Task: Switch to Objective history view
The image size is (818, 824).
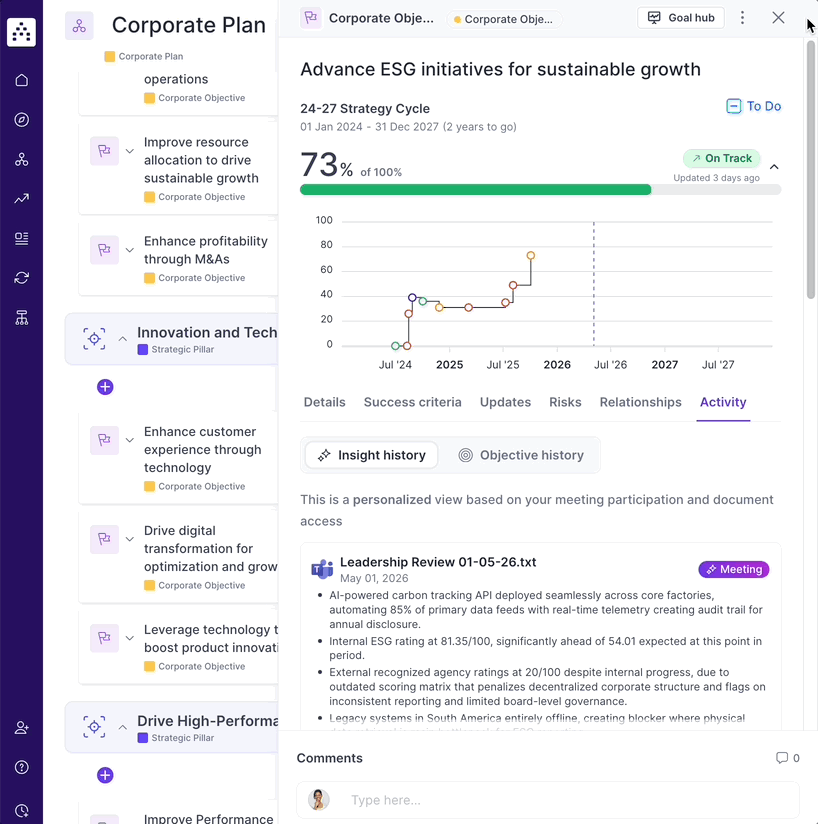Action: (x=521, y=455)
